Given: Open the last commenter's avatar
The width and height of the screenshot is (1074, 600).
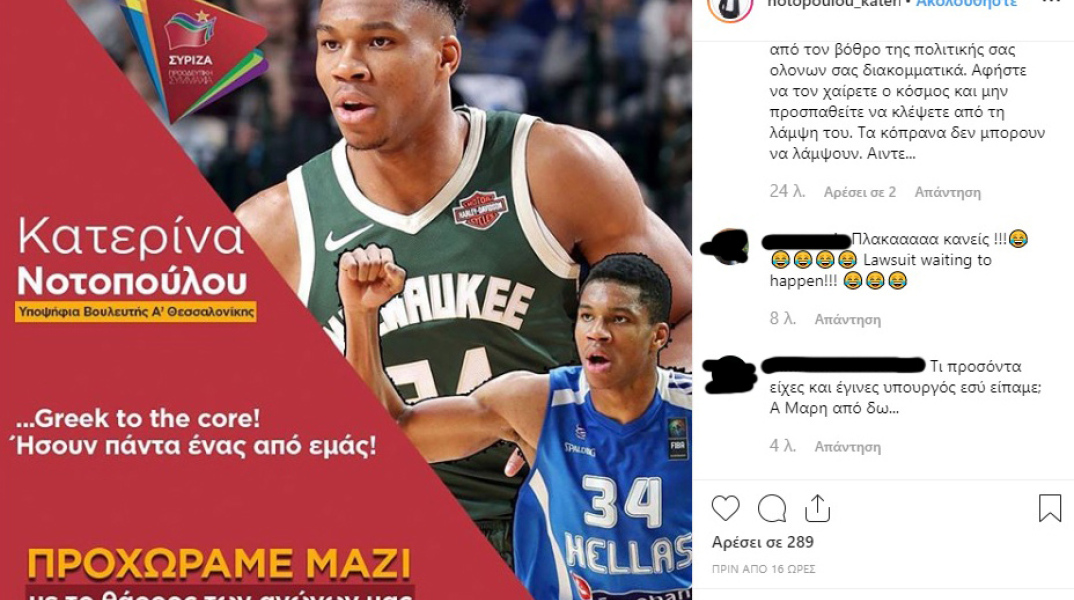Looking at the screenshot, I should click(x=729, y=375).
